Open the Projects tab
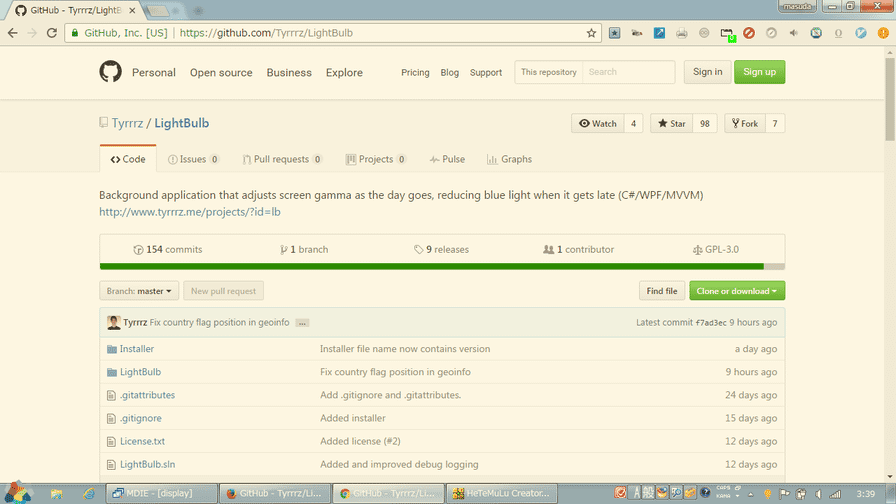This screenshot has height=504, width=896. coord(375,159)
